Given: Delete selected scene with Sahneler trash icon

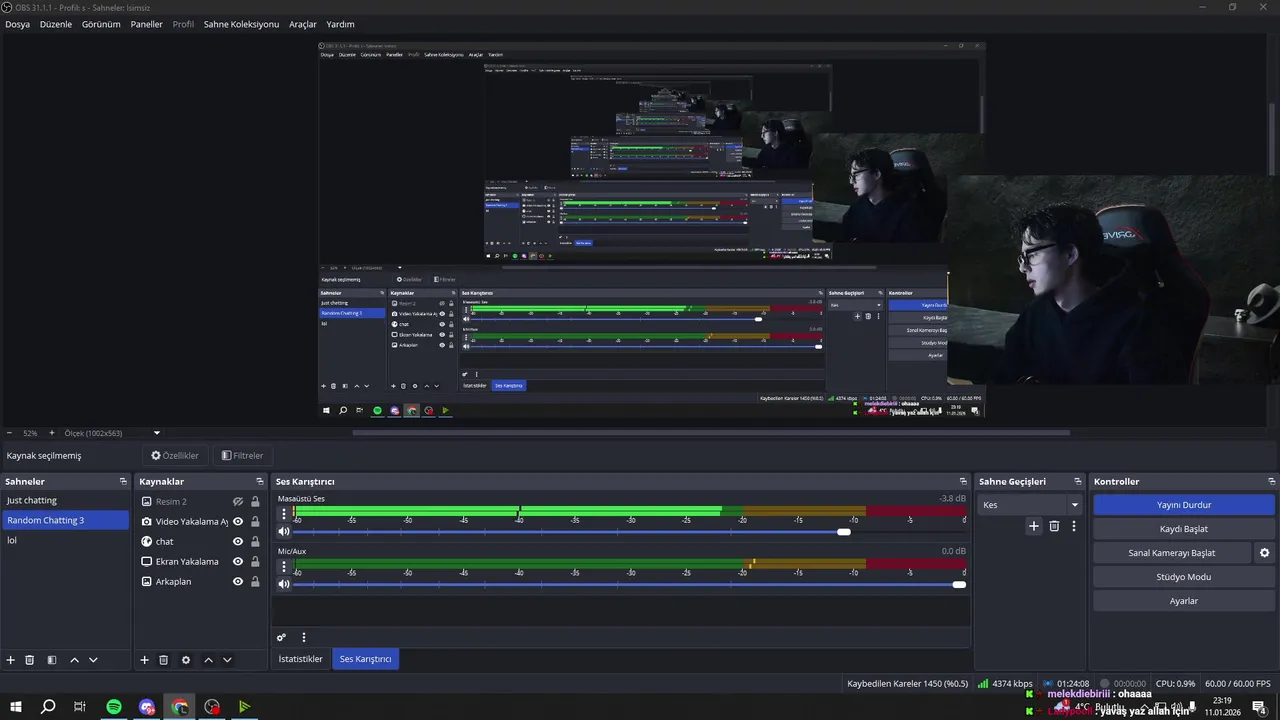Looking at the screenshot, I should click(x=30, y=660).
